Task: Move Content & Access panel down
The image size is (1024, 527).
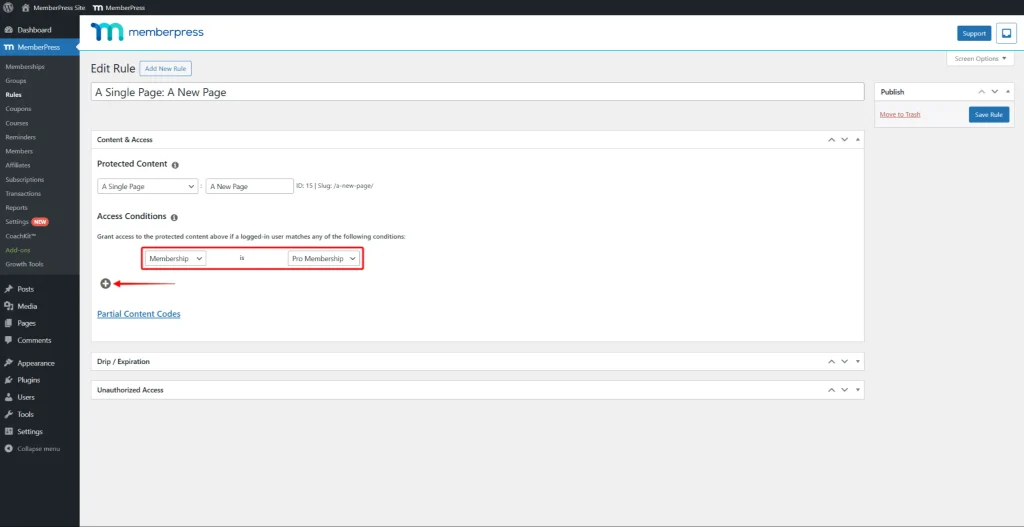Action: pos(844,140)
